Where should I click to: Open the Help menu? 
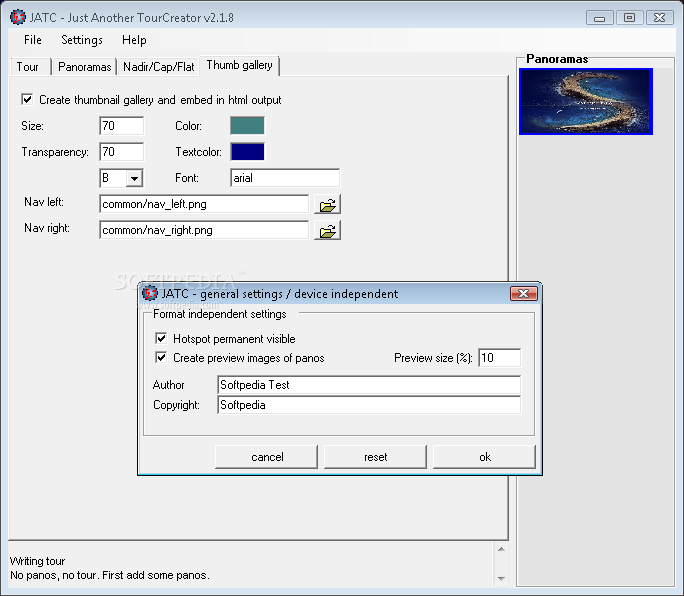click(x=134, y=40)
